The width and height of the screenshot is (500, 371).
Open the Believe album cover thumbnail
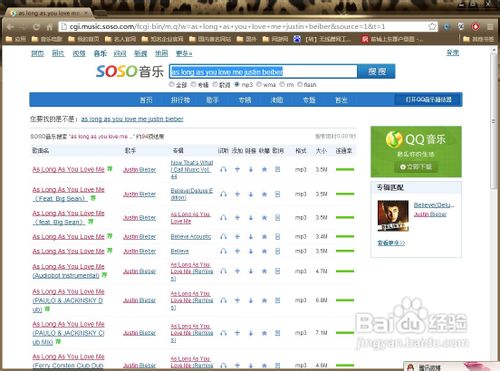tap(393, 216)
